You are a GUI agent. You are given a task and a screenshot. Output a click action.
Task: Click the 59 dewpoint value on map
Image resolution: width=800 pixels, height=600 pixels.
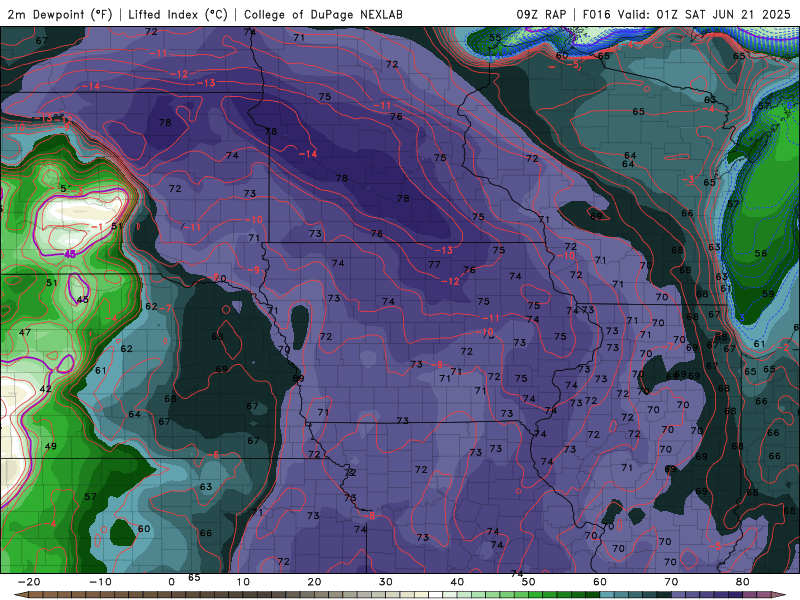pyautogui.click(x=768, y=294)
